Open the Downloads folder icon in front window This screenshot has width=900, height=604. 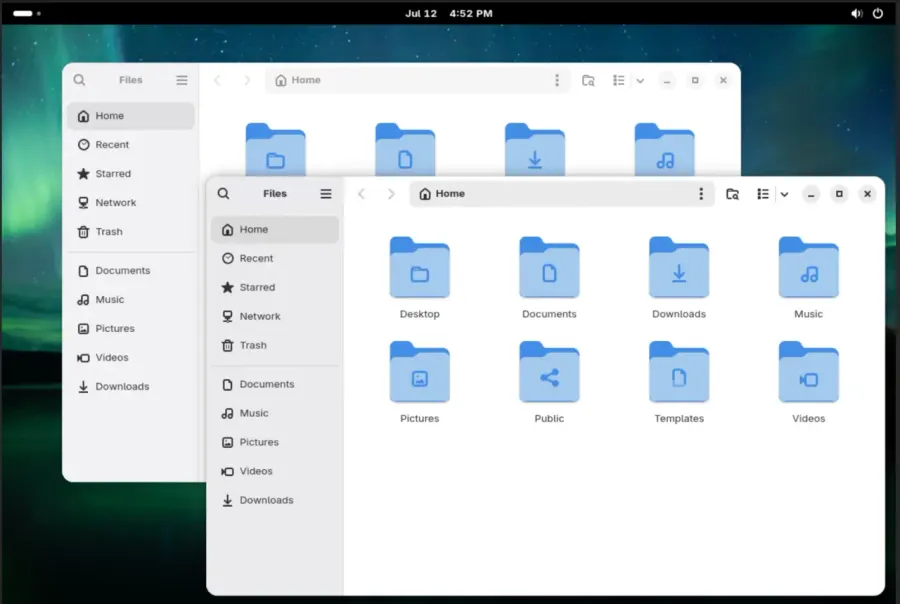tap(679, 267)
